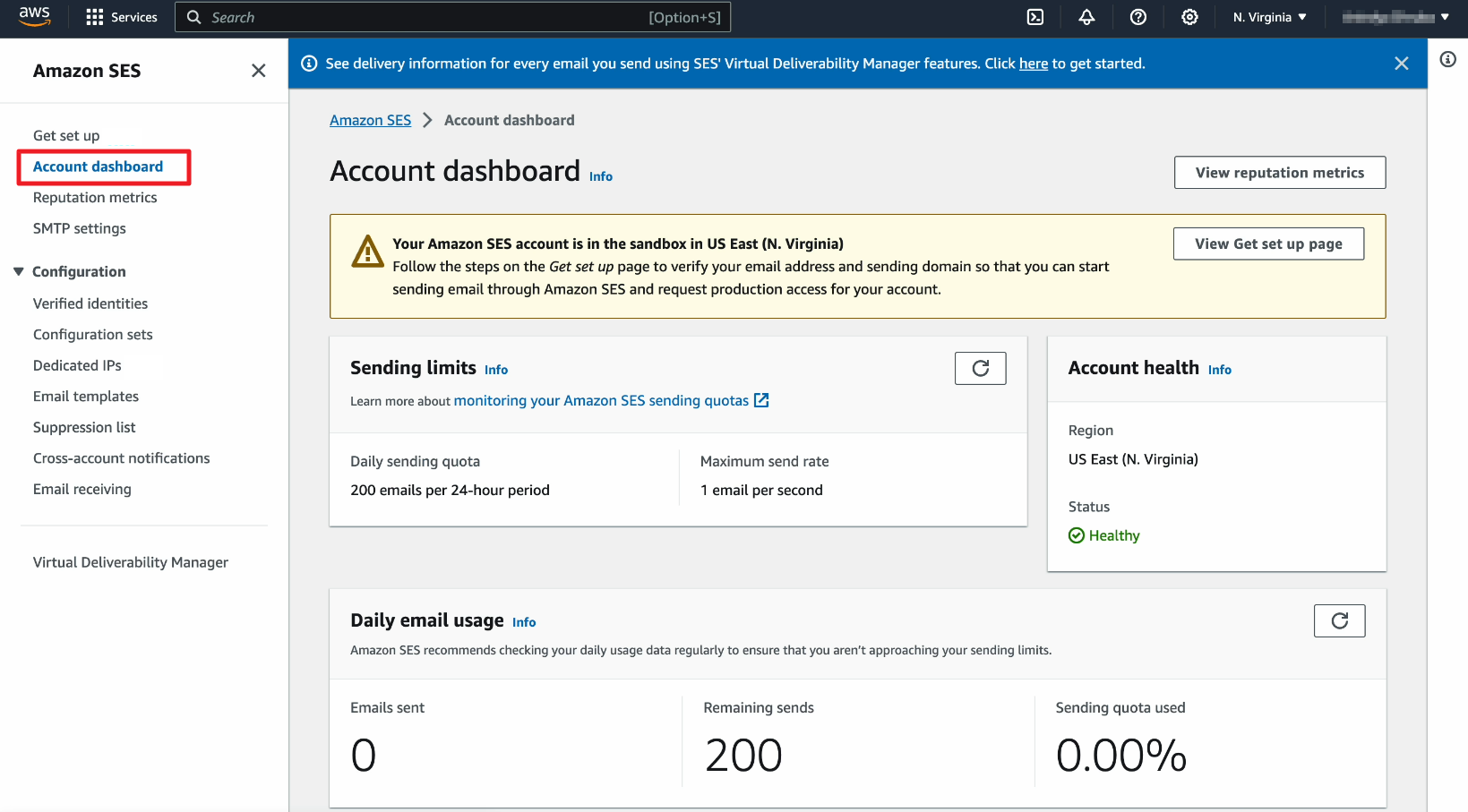Click the View reputation metrics button
Viewport: 1468px width, 812px height.
(x=1279, y=173)
